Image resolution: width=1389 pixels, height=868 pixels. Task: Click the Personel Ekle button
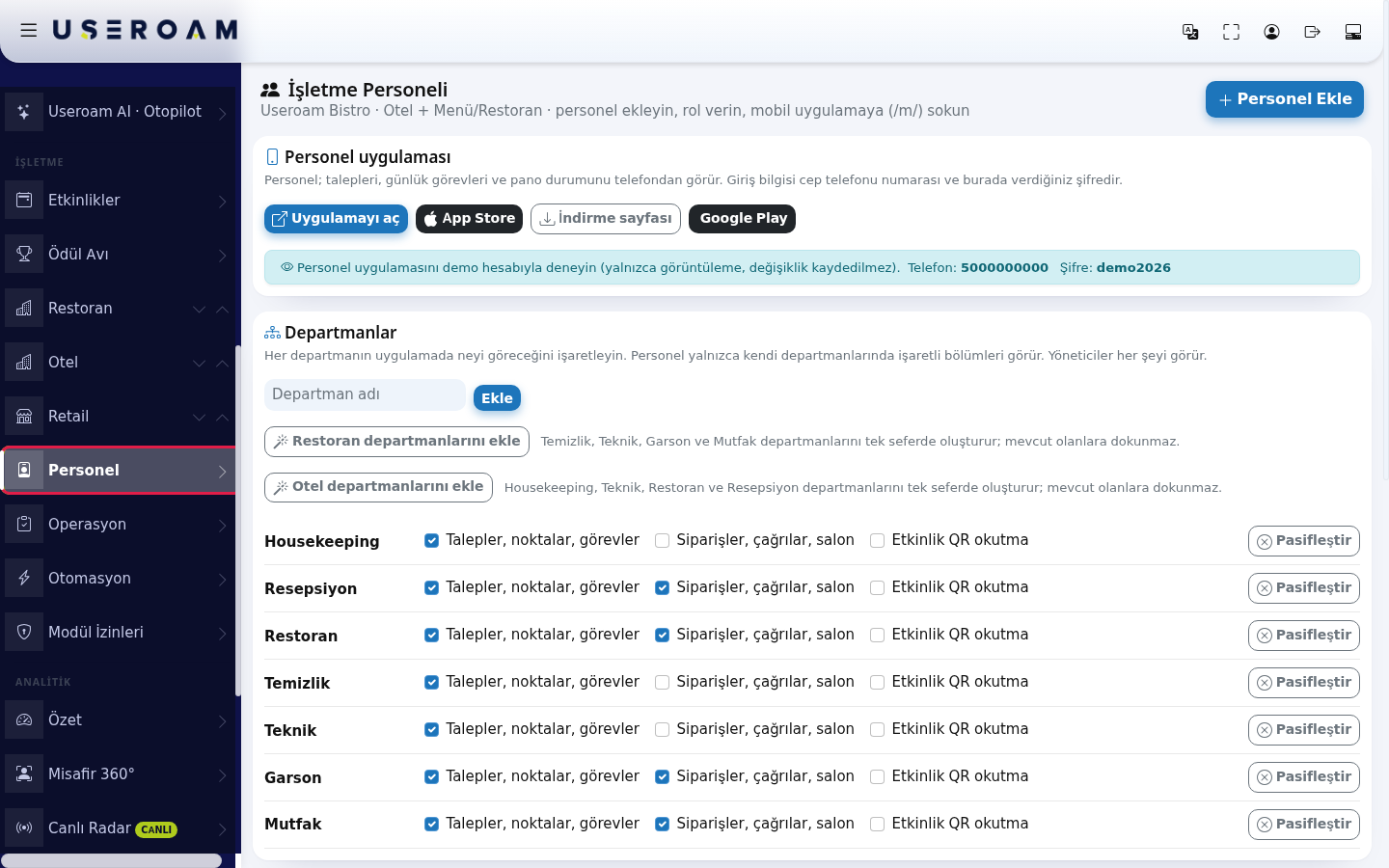tap(1285, 99)
